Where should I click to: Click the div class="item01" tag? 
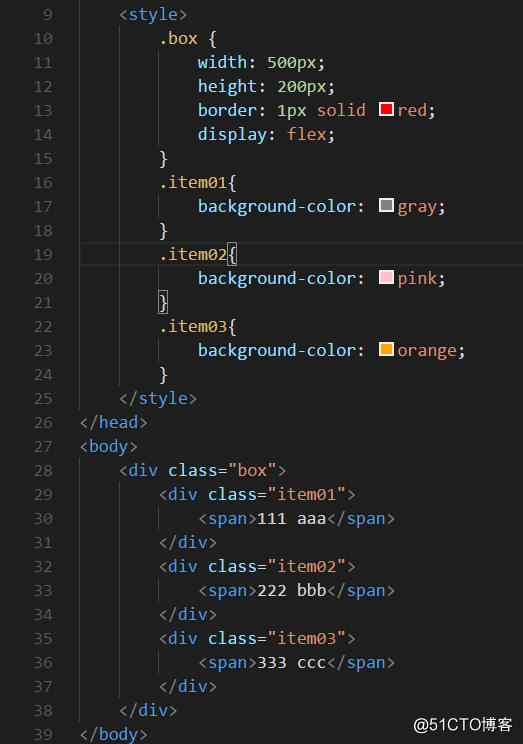click(257, 495)
